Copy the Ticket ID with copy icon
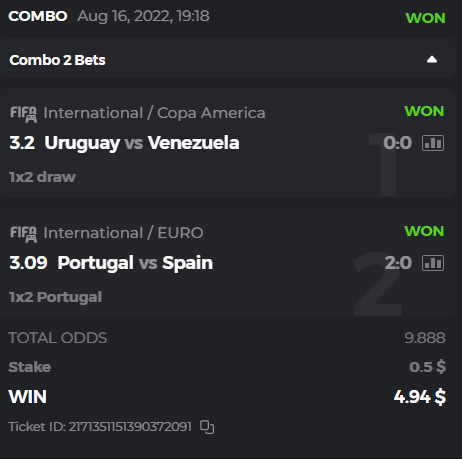This screenshot has height=459, width=462. click(x=207, y=427)
